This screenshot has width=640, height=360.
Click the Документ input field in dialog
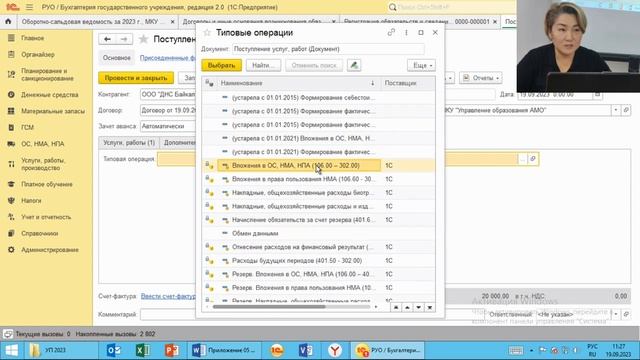(x=328, y=49)
